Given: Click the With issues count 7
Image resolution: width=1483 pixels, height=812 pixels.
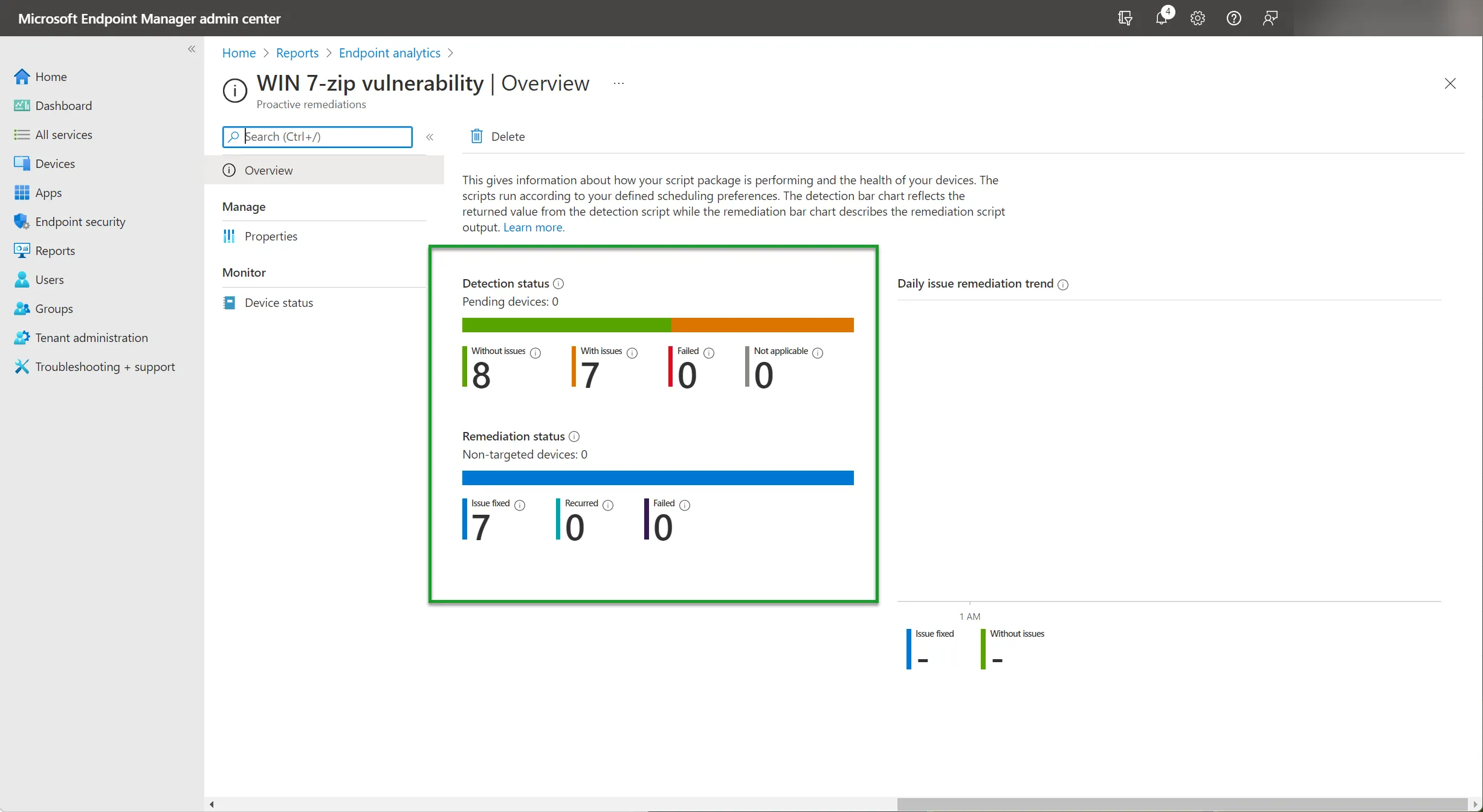Looking at the screenshot, I should click(x=590, y=375).
